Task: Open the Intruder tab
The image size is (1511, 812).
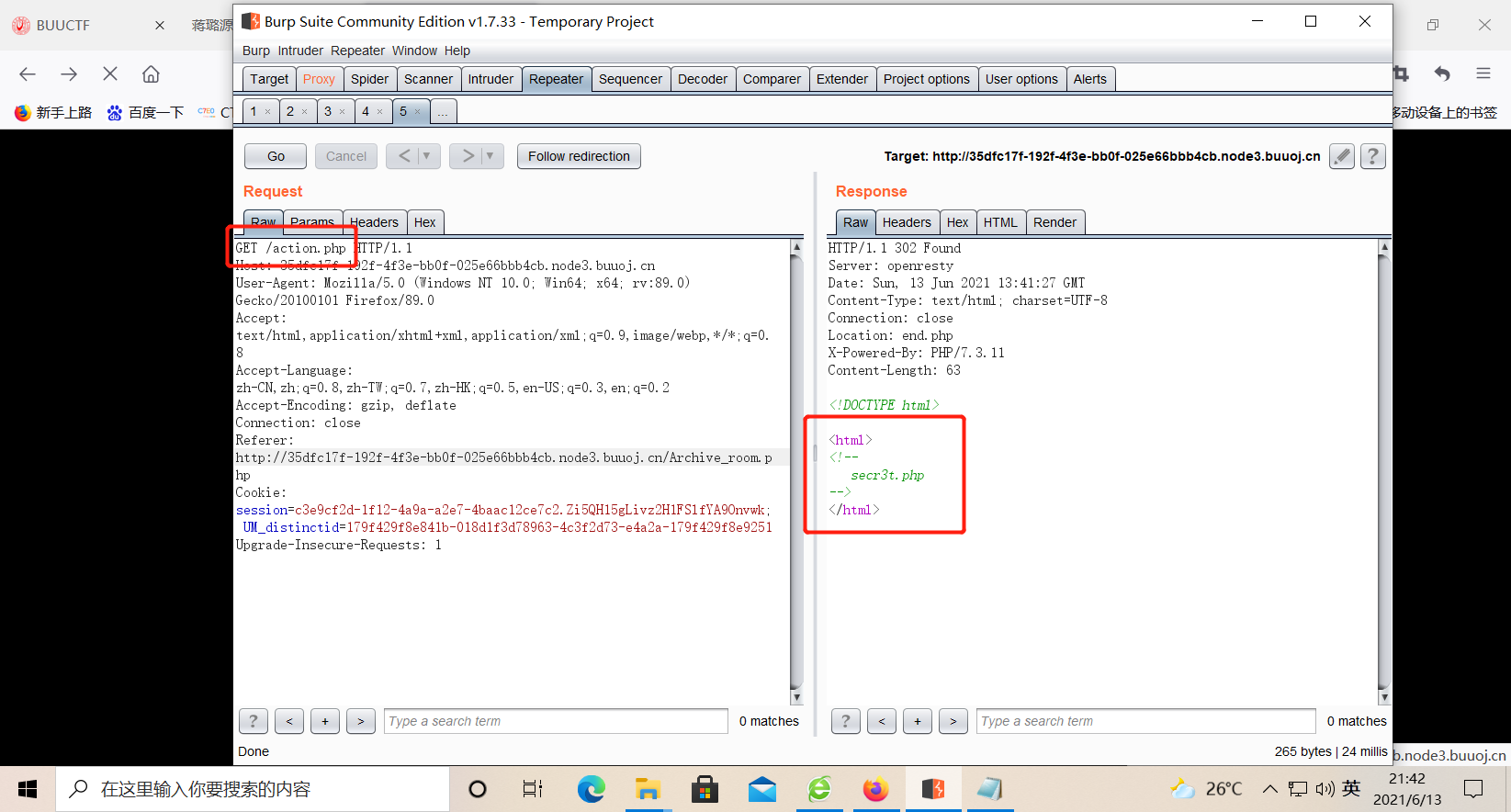Action: point(491,79)
